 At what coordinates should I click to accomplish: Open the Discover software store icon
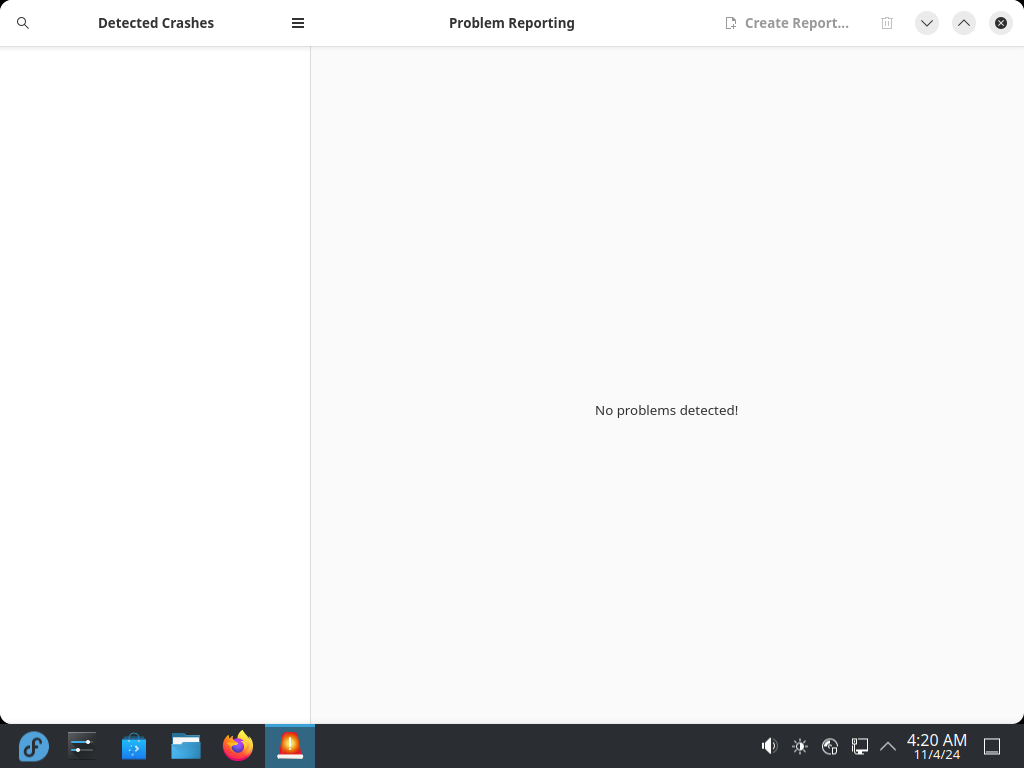(x=134, y=746)
